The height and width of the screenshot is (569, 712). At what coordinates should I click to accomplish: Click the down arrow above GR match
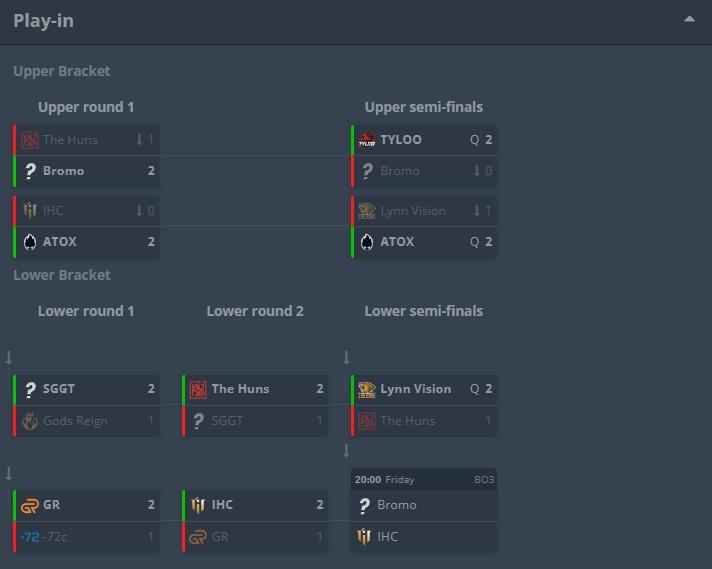tap(9, 473)
